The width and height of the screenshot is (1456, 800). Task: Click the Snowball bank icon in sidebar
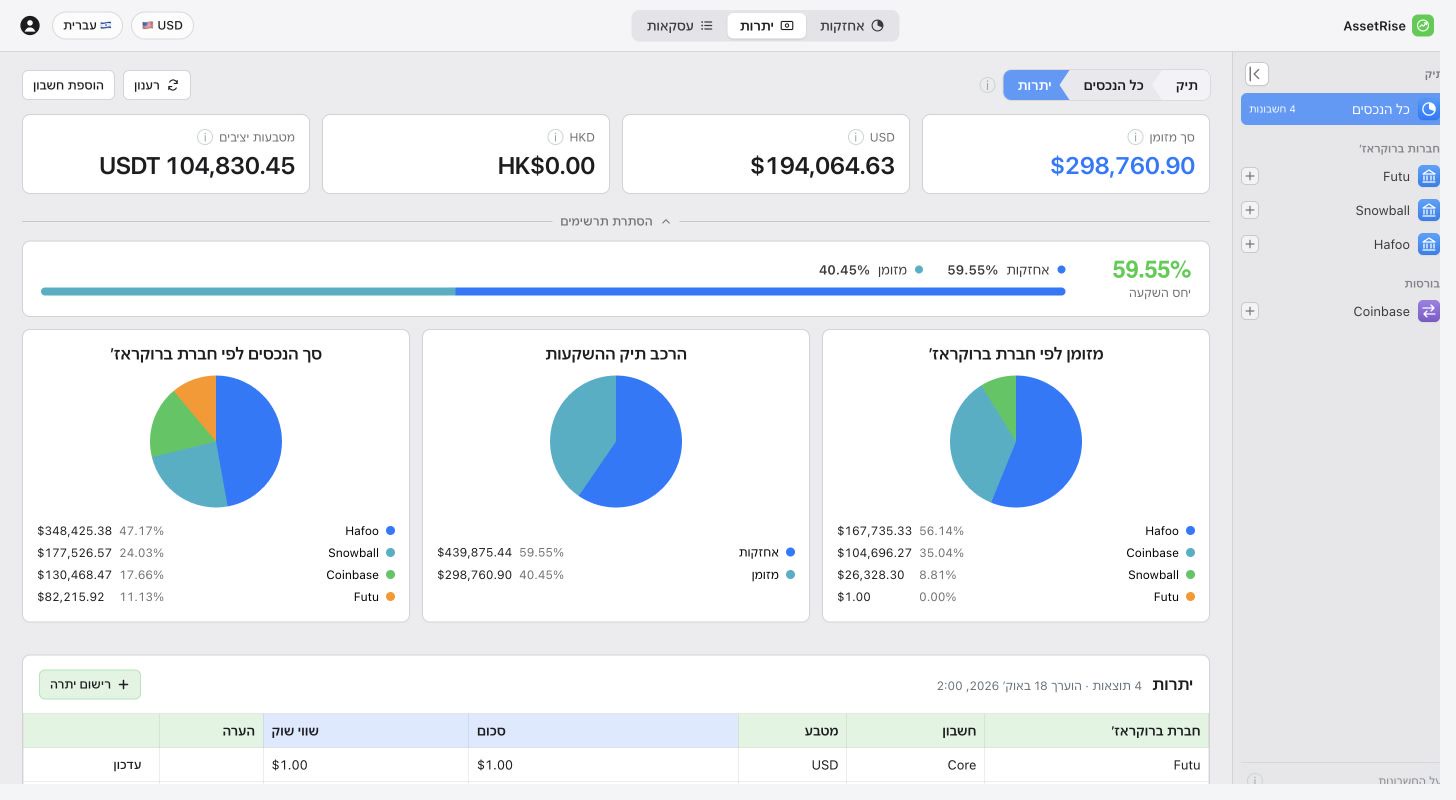click(x=1429, y=211)
